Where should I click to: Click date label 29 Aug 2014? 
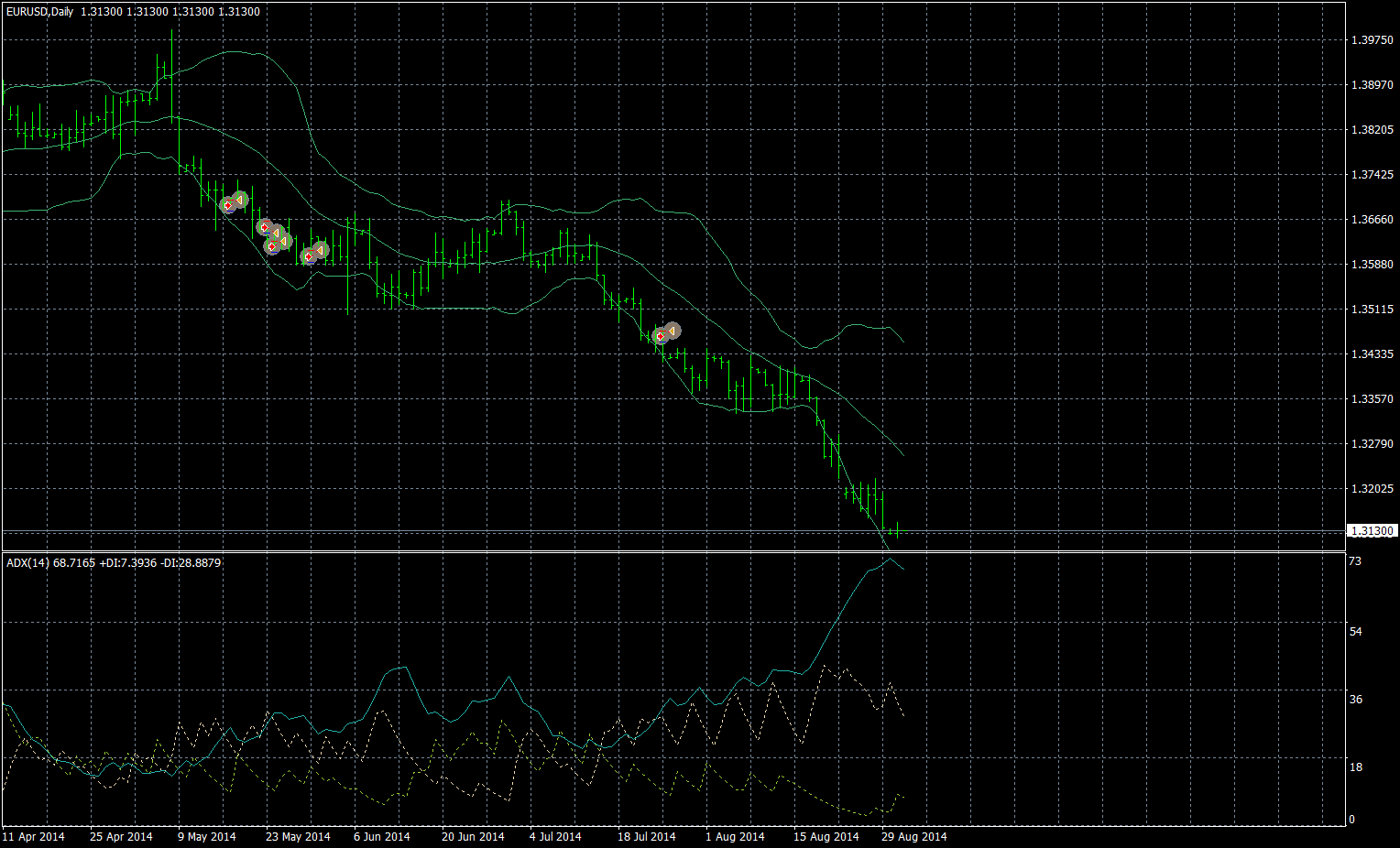point(914,836)
